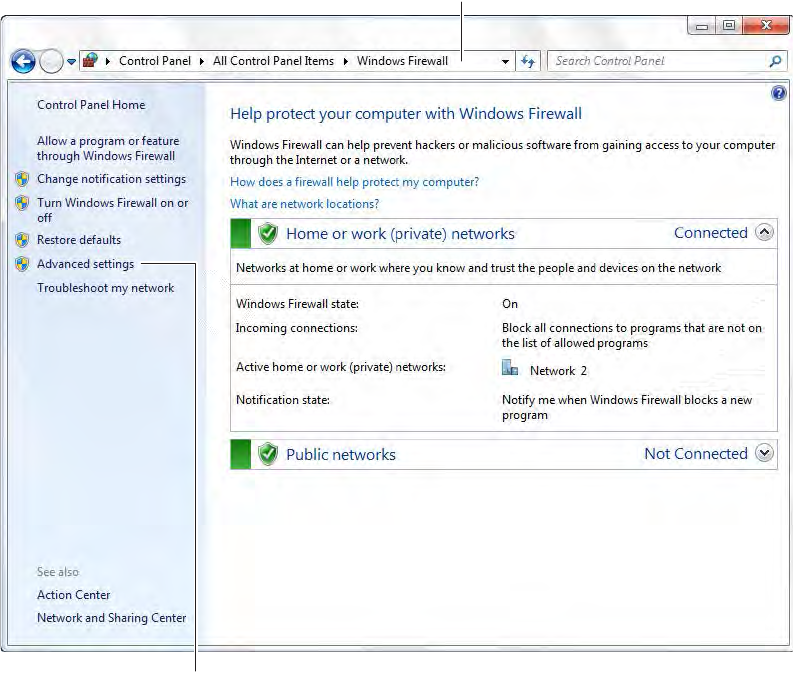Expand the Public networks section

764,453
